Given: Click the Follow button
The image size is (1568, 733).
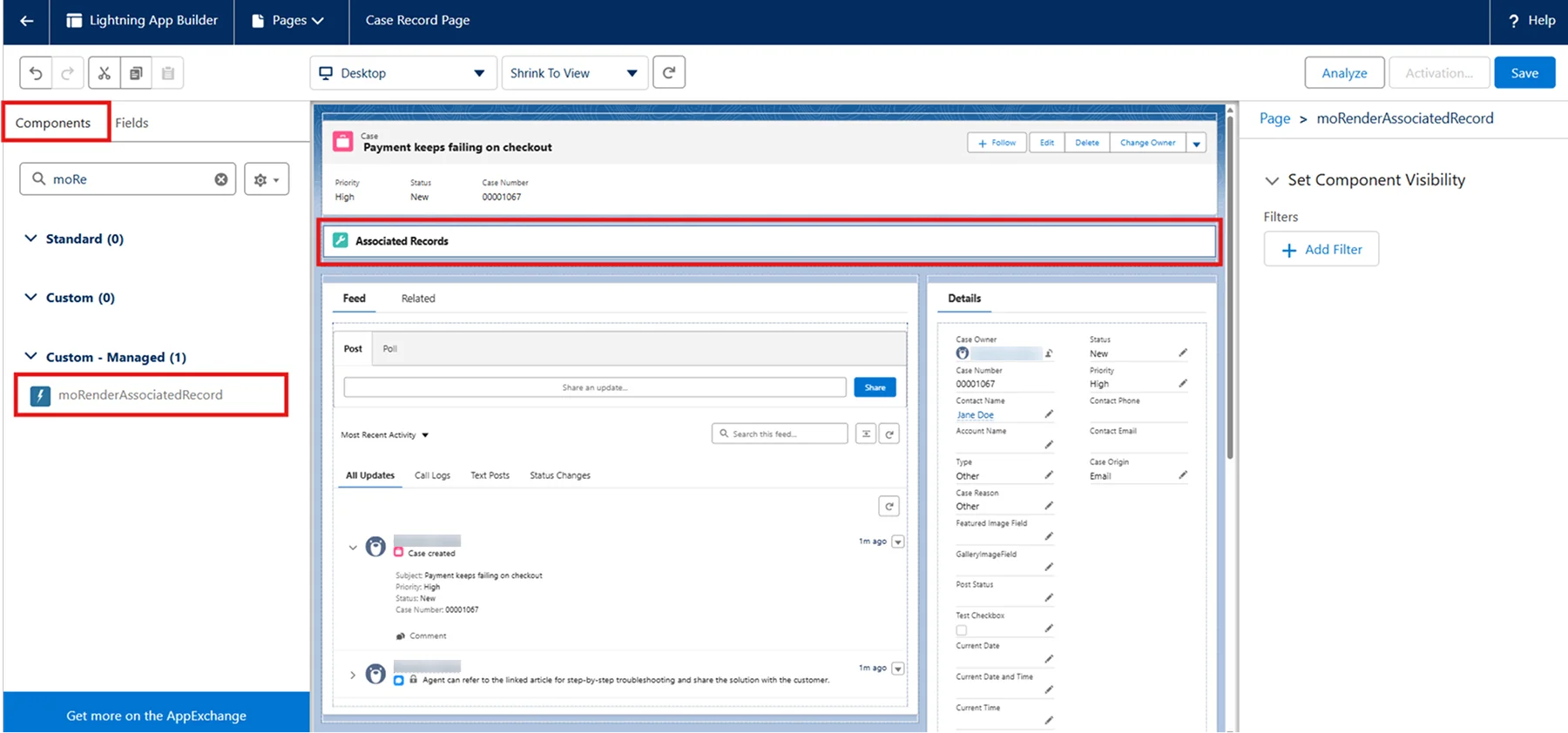Looking at the screenshot, I should tap(997, 143).
